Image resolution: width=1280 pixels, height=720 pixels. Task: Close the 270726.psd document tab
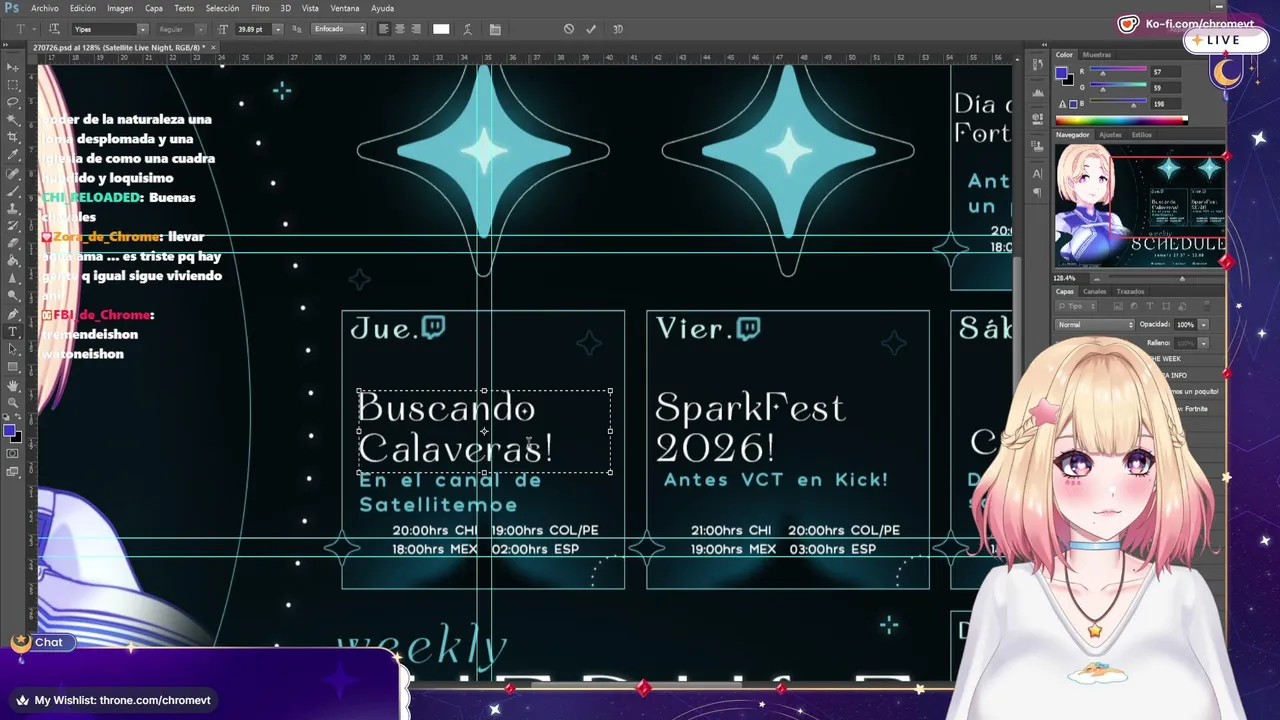(x=213, y=47)
